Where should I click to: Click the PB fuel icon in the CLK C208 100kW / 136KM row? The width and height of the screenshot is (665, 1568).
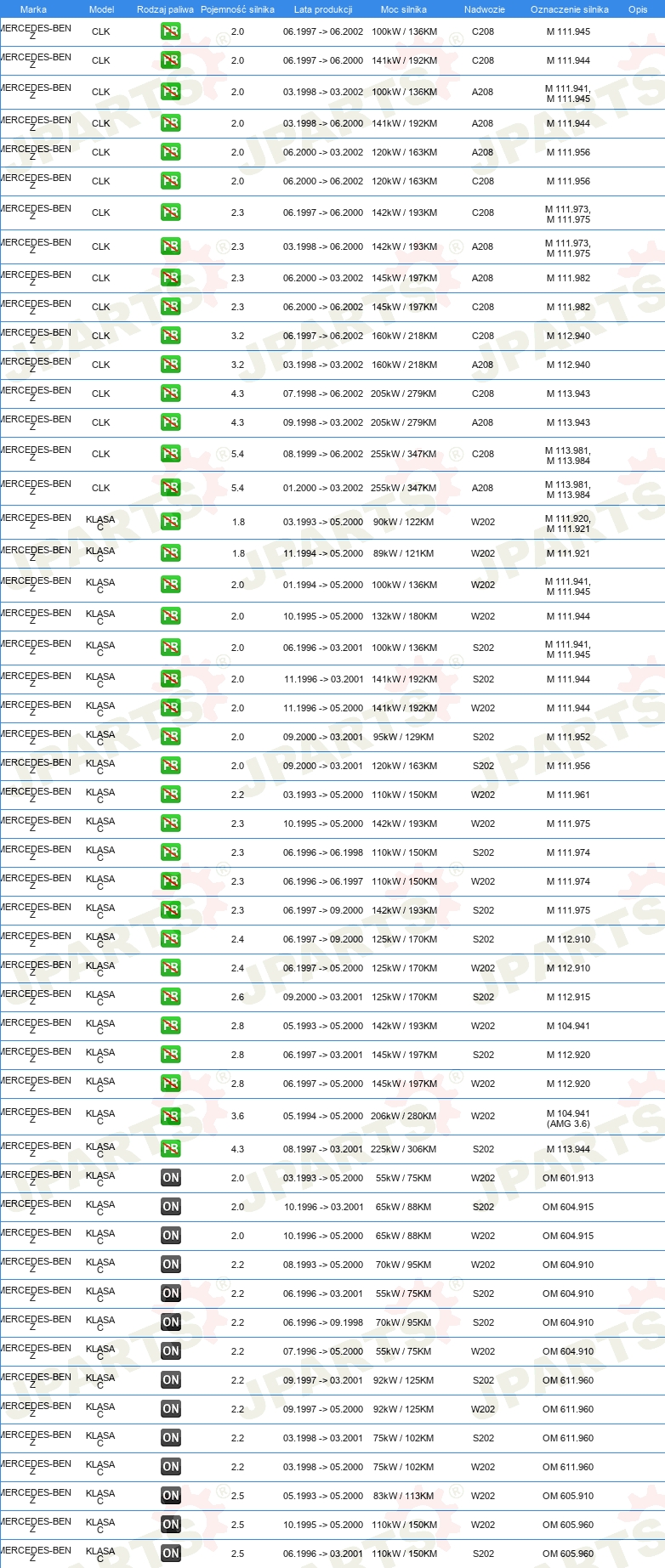[x=171, y=31]
